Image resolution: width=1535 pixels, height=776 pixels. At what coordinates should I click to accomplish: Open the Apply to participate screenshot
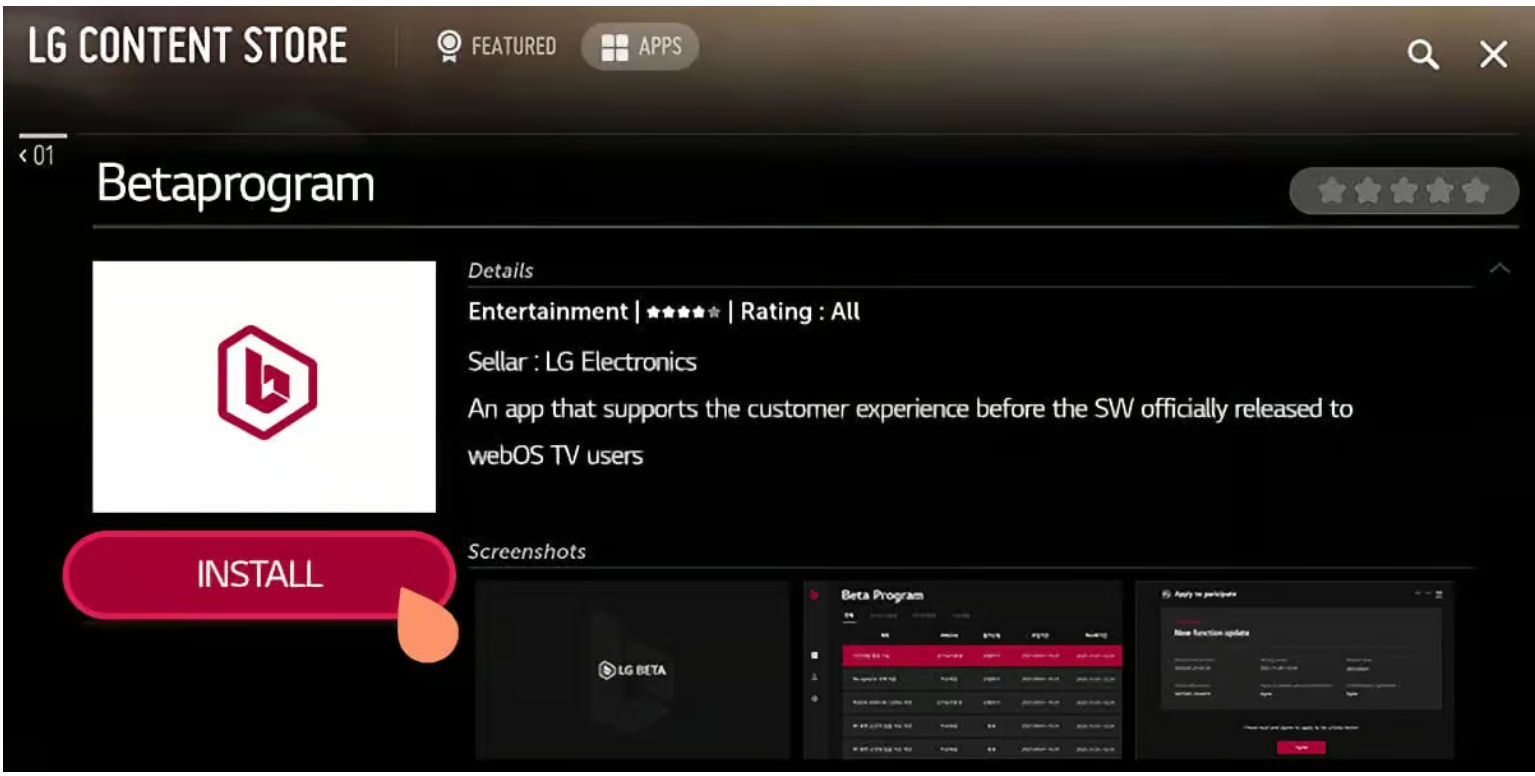(x=1295, y=669)
